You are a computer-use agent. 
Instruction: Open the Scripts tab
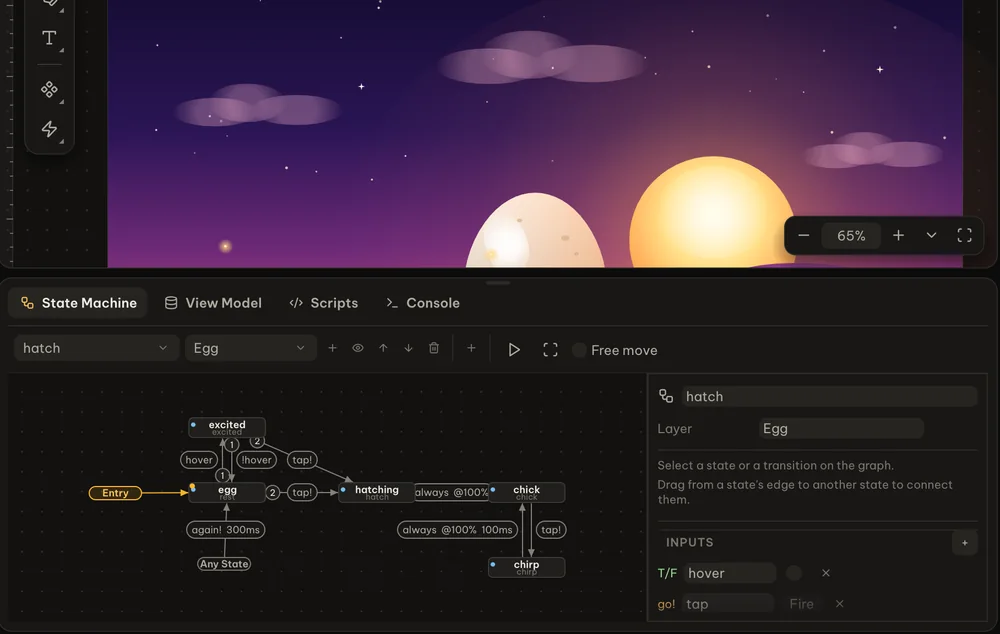(x=324, y=303)
